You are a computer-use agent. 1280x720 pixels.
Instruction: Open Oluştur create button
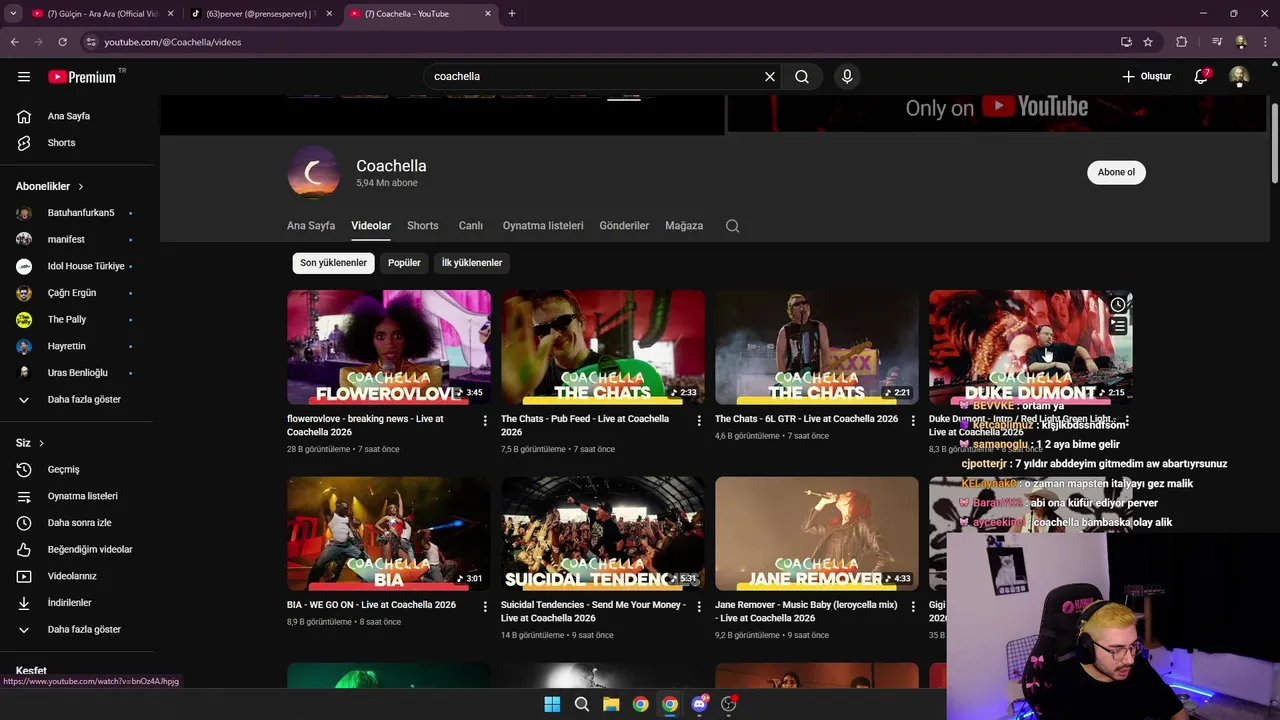1146,76
